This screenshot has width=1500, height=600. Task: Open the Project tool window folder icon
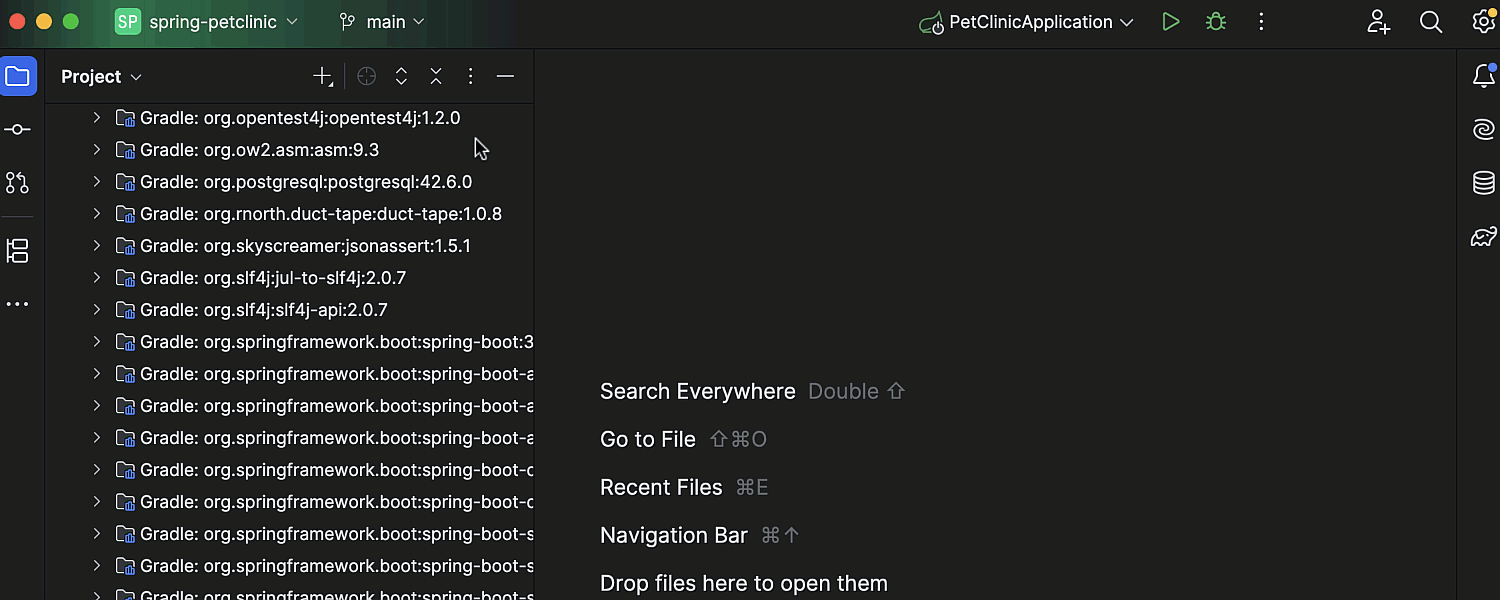tap(18, 76)
